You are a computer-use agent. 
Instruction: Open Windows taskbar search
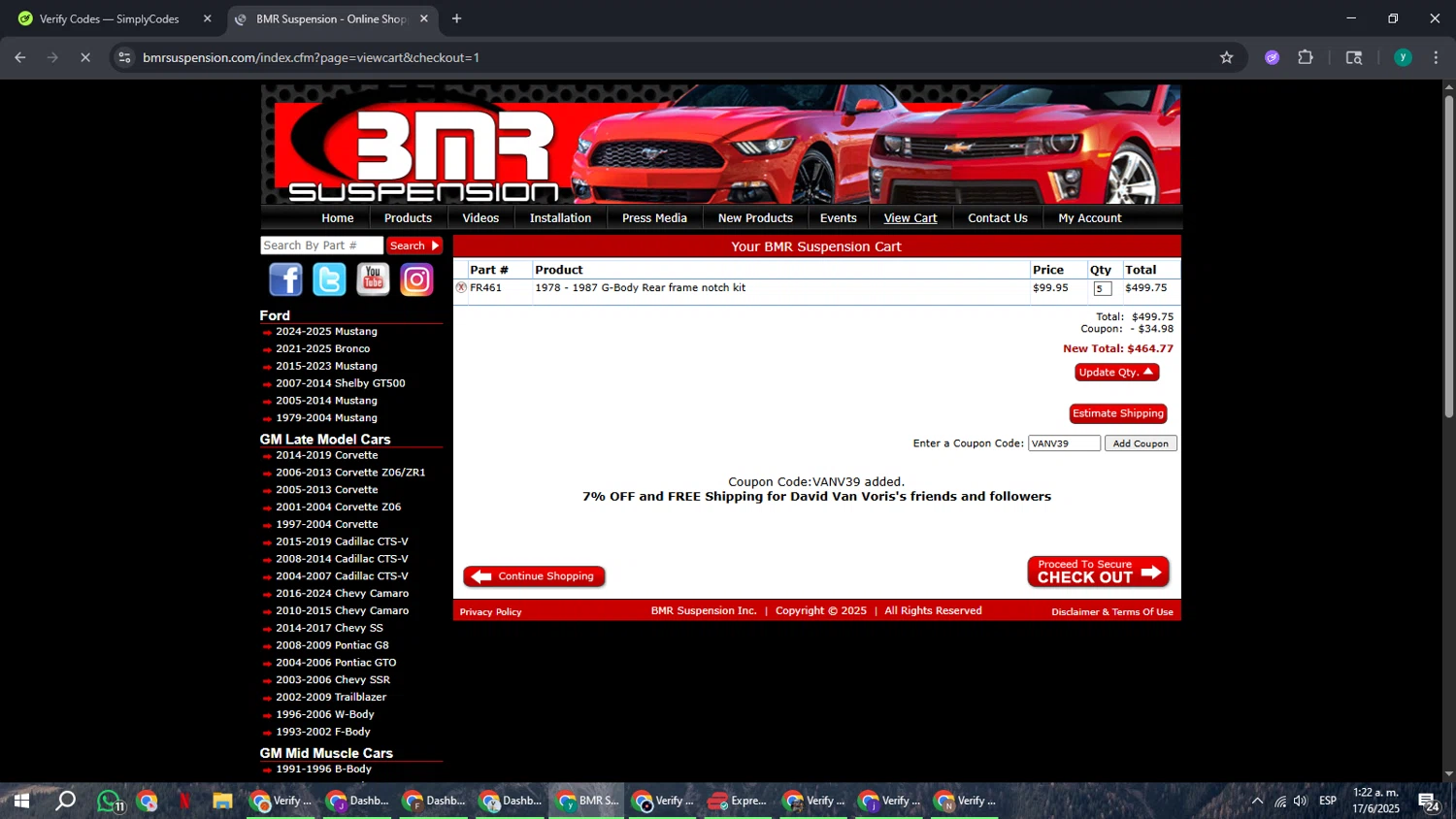click(x=65, y=801)
